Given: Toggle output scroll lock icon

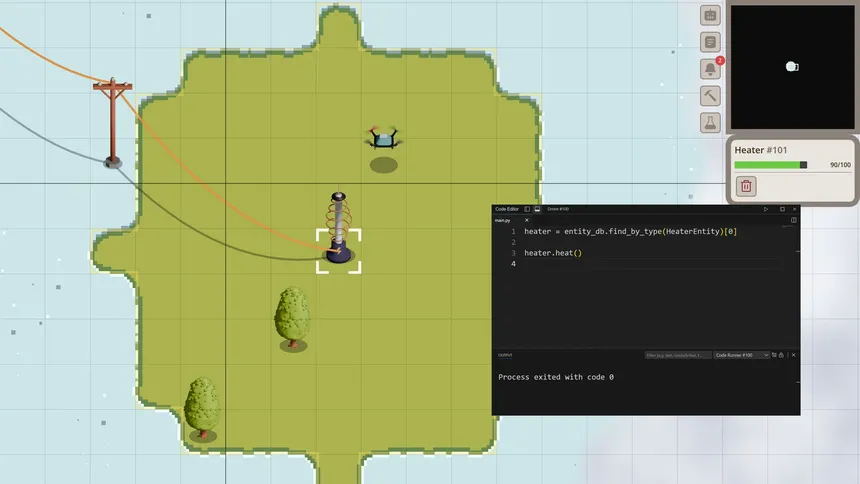Looking at the screenshot, I should (782, 355).
